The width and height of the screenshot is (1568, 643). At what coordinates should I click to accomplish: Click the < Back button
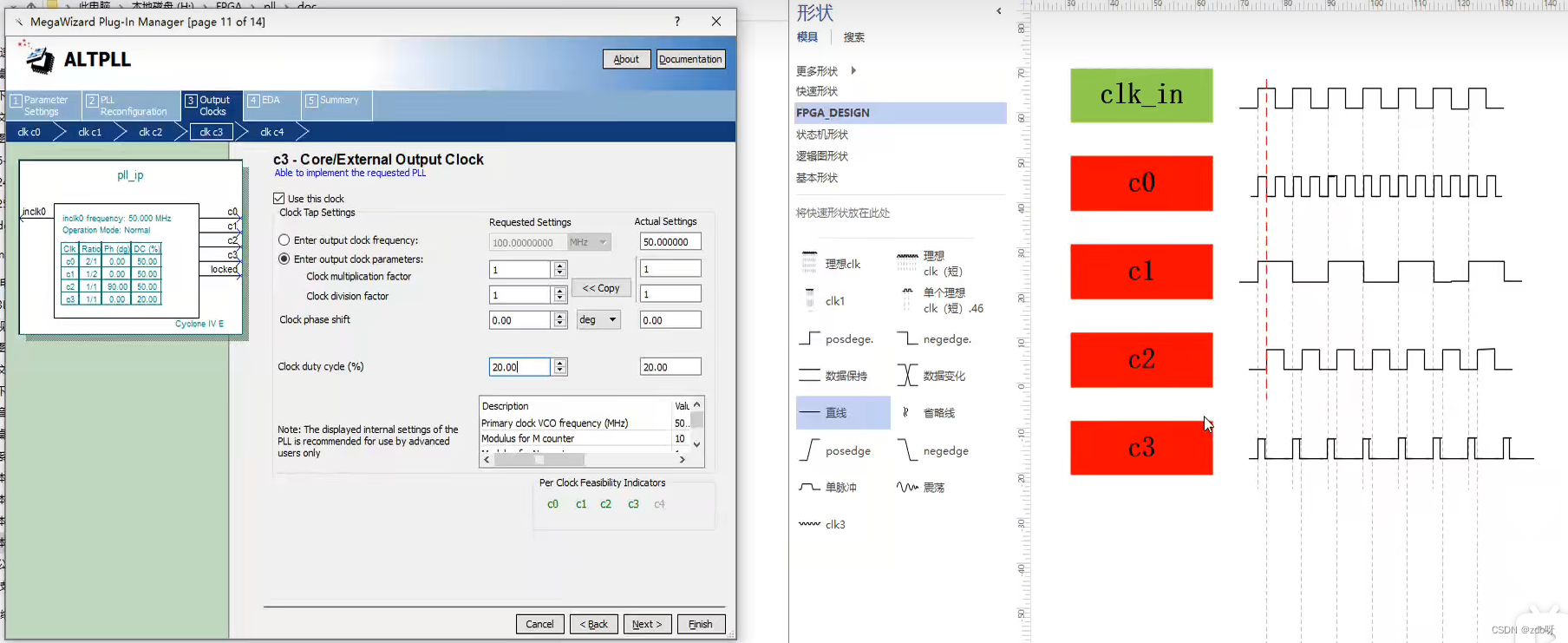pos(594,624)
